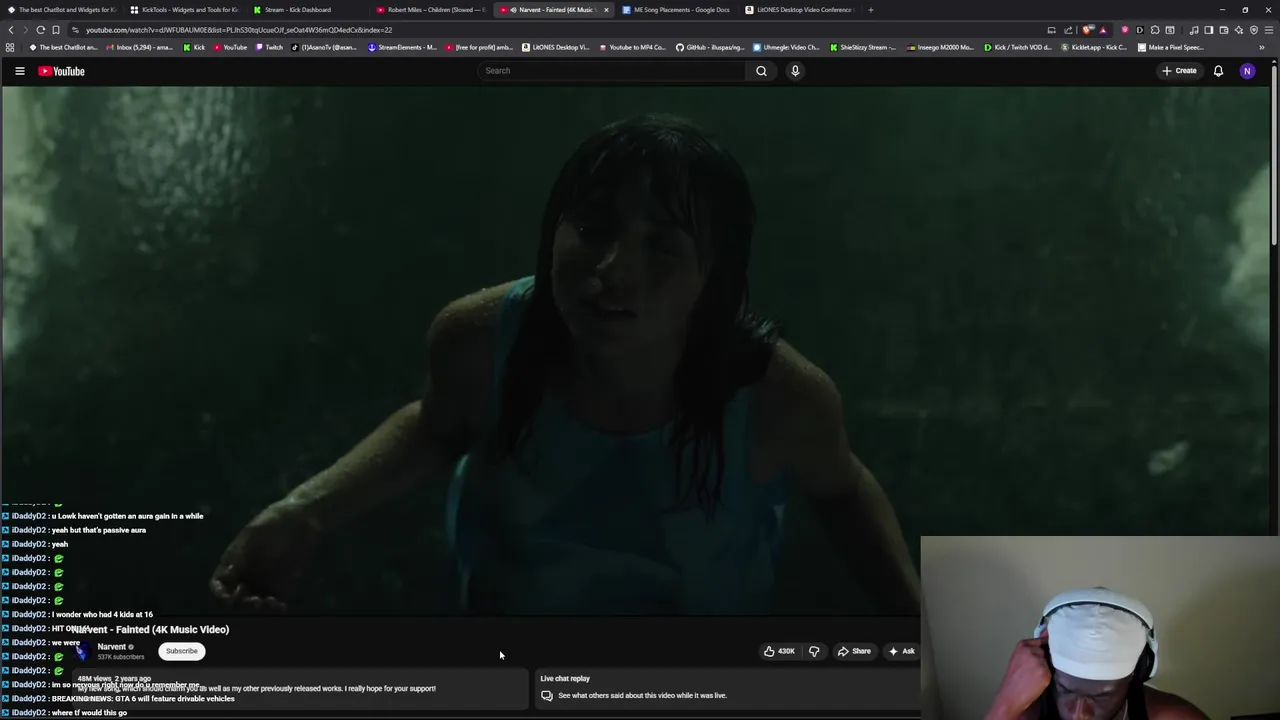Viewport: 1280px width, 720px height.
Task: Open the site settings icon in address bar
Action: 75,30
